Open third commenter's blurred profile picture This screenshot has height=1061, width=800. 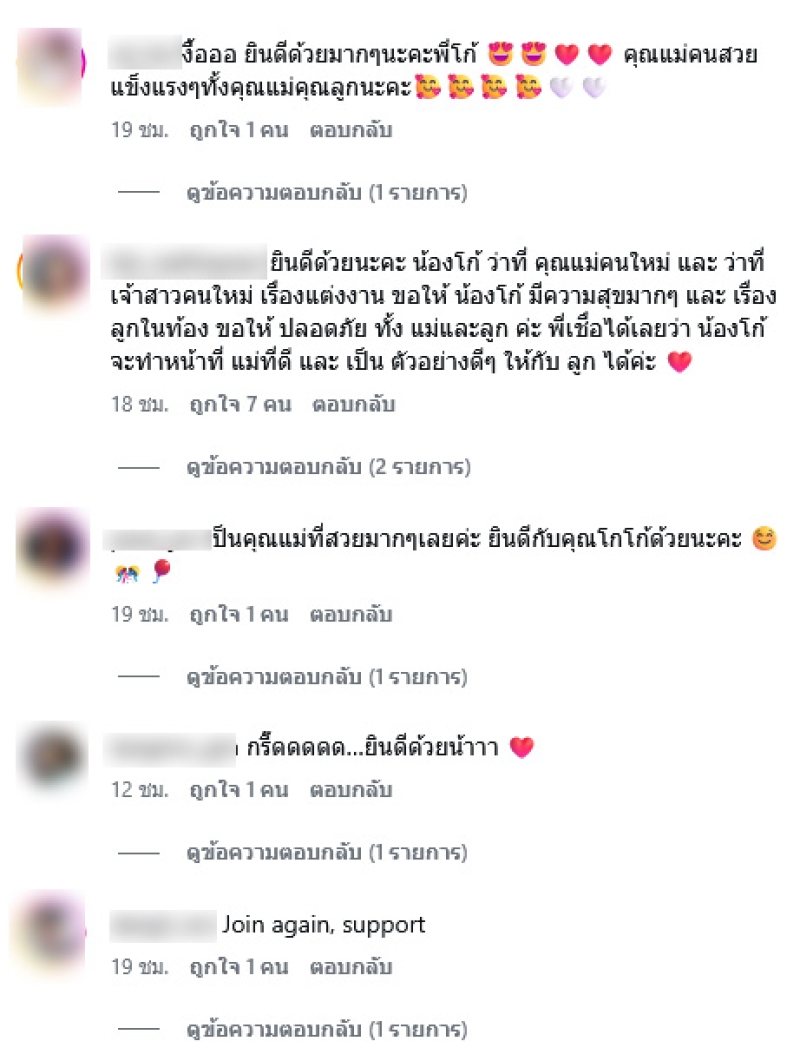click(53, 546)
